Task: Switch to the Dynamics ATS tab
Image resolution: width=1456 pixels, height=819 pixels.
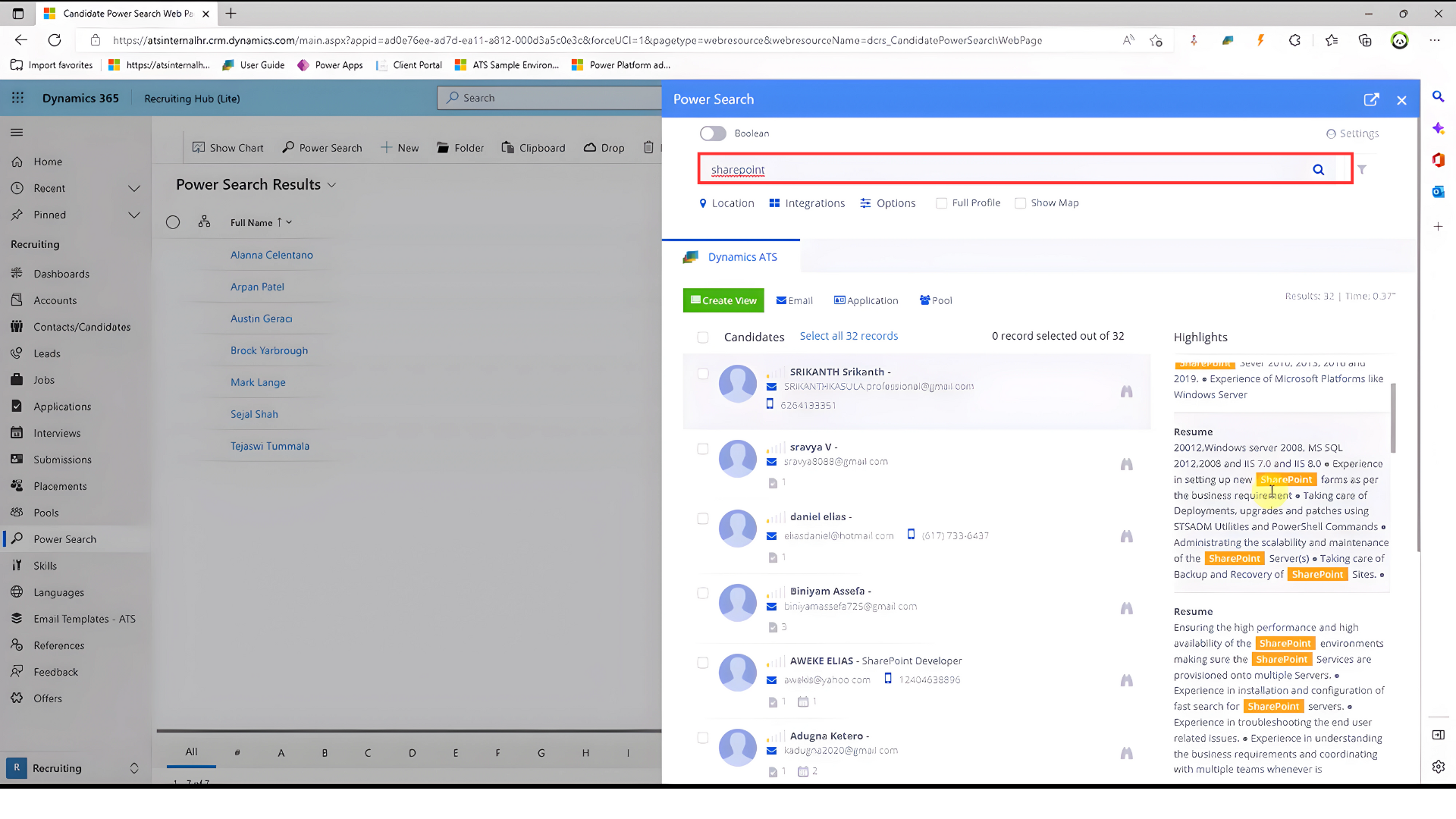Action: (x=730, y=257)
